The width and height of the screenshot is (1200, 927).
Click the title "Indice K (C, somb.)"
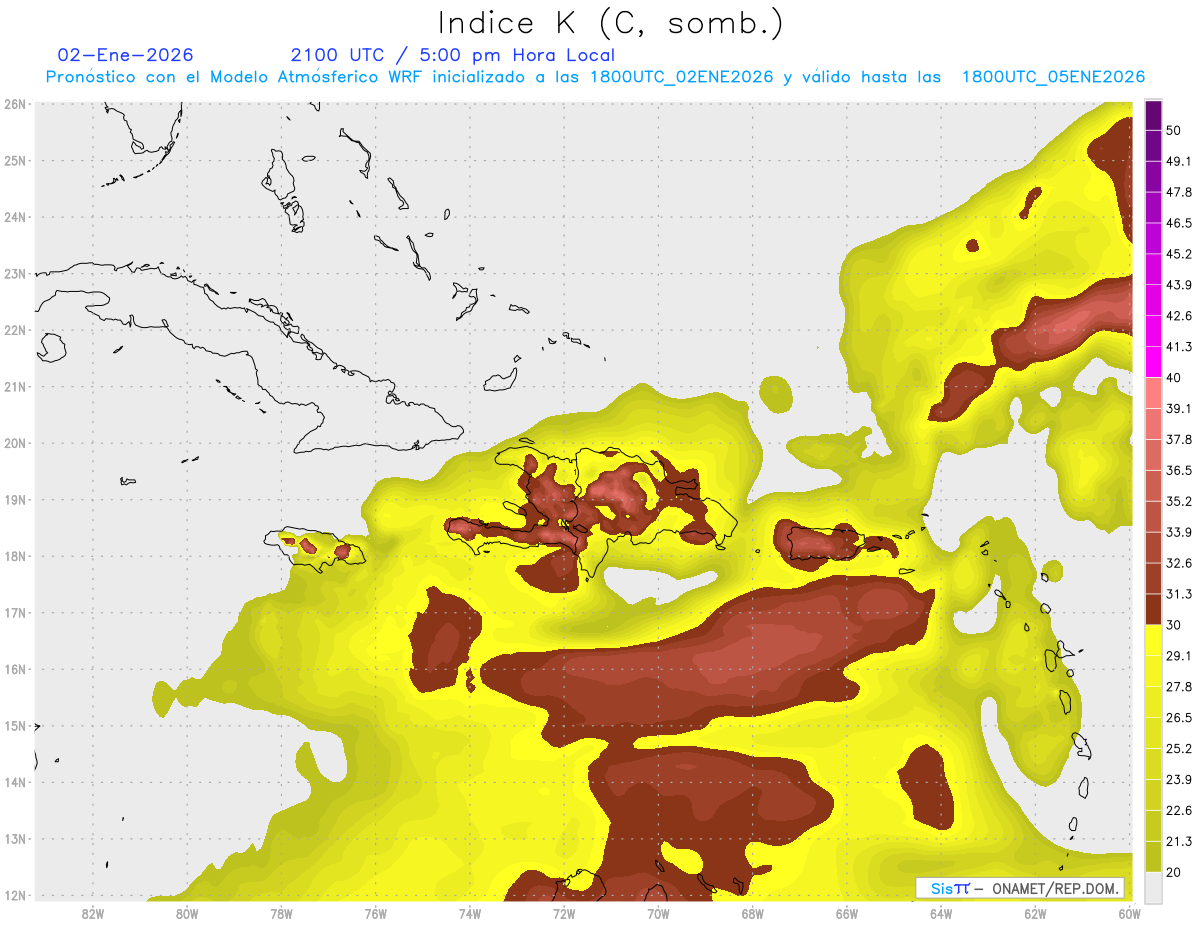[x=610, y=23]
